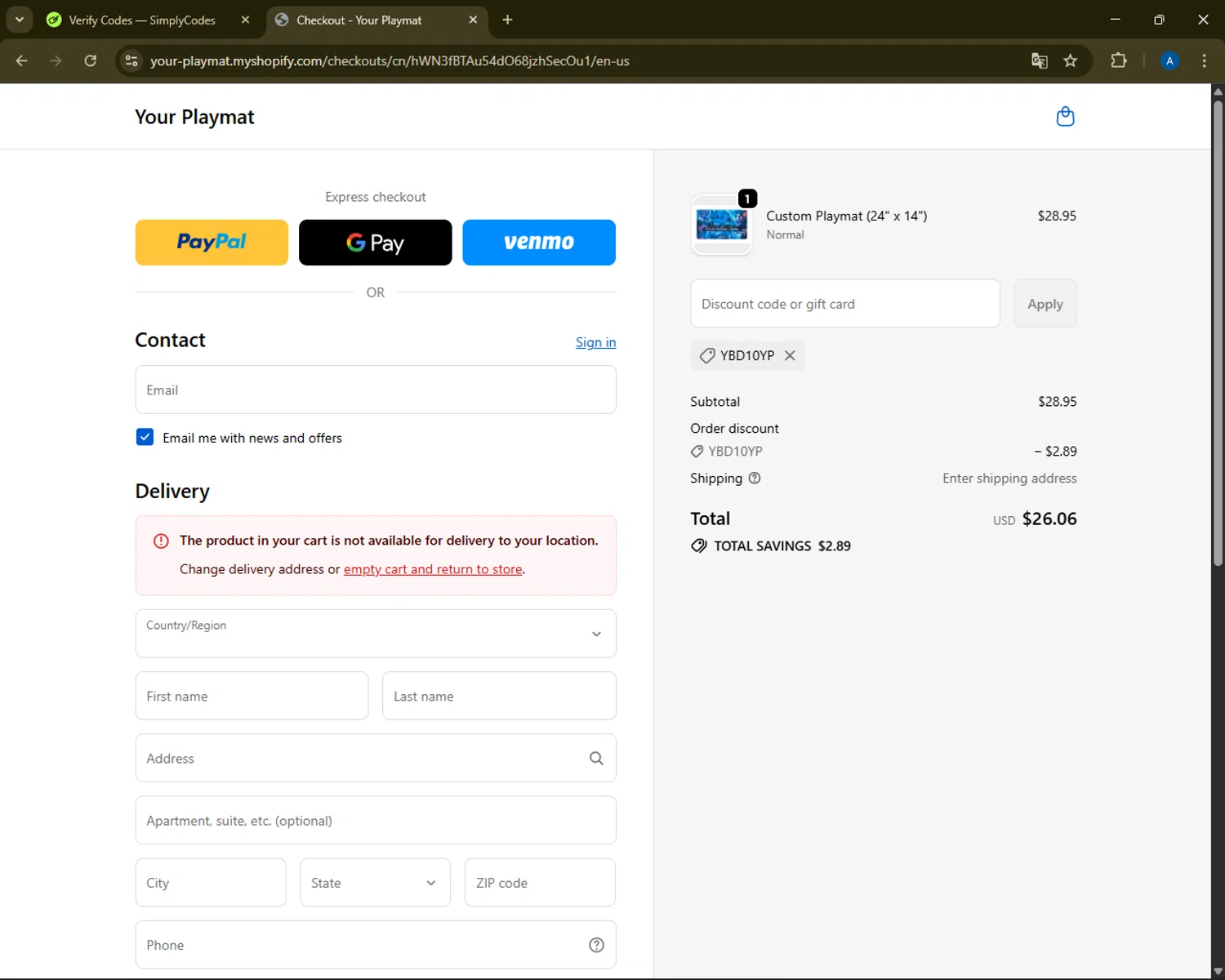This screenshot has height=980, width=1225.
Task: Open the shopping bag cart icon
Action: click(x=1065, y=117)
